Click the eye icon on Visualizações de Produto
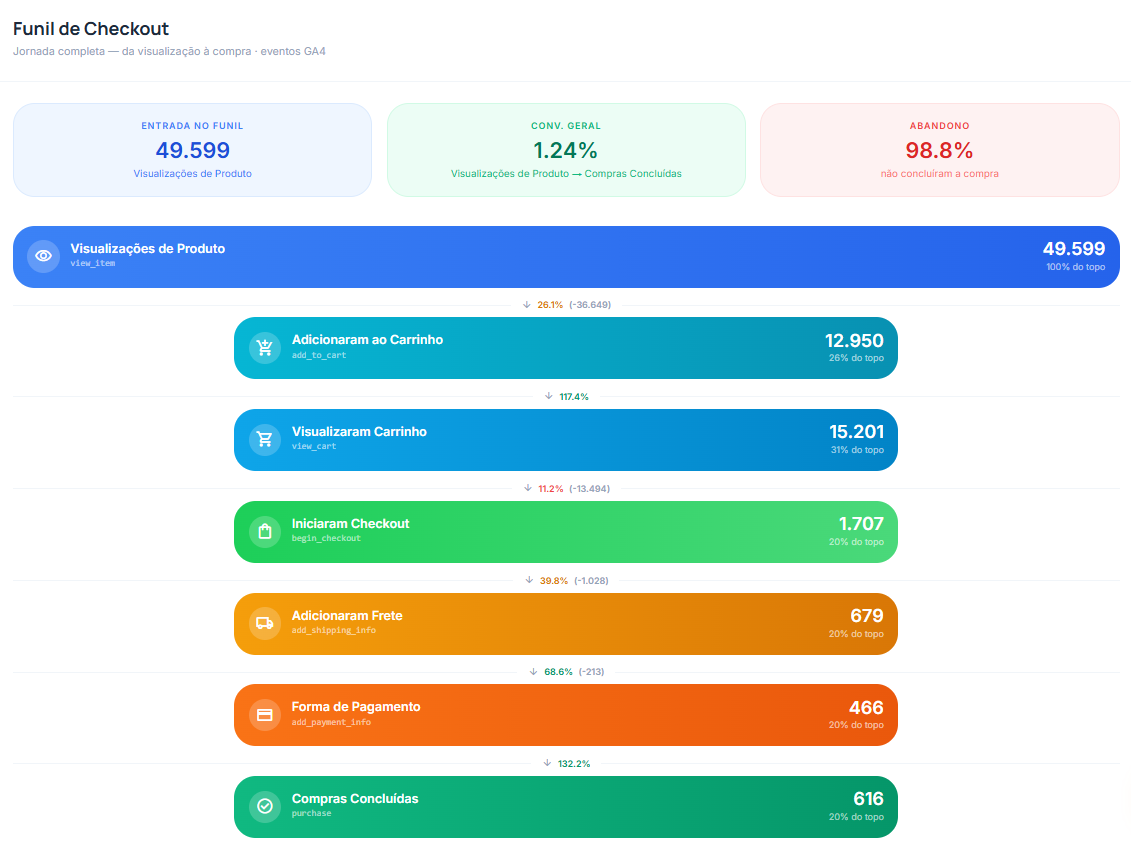The image size is (1131, 849). 43,256
